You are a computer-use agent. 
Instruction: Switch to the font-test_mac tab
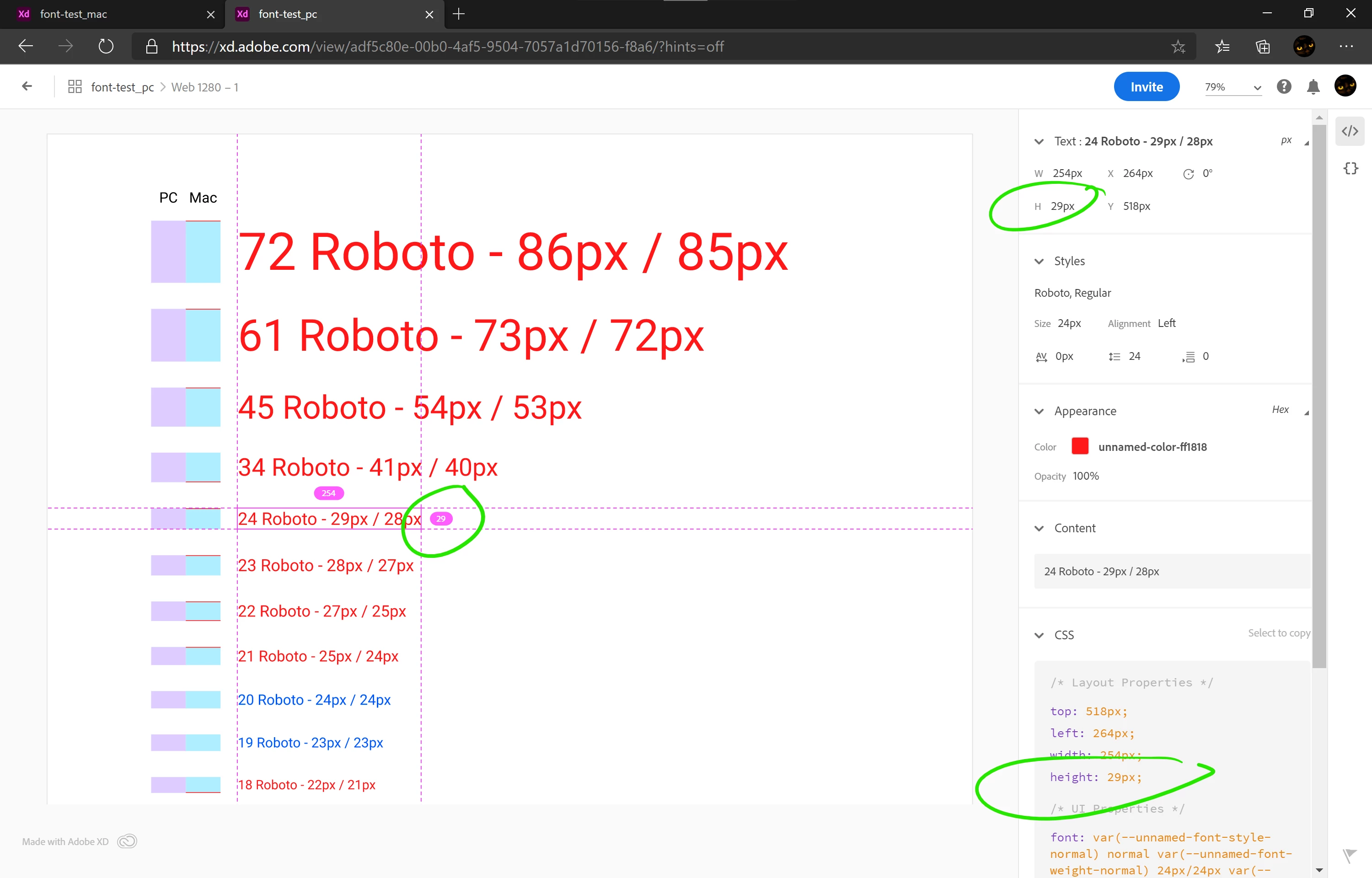point(74,14)
